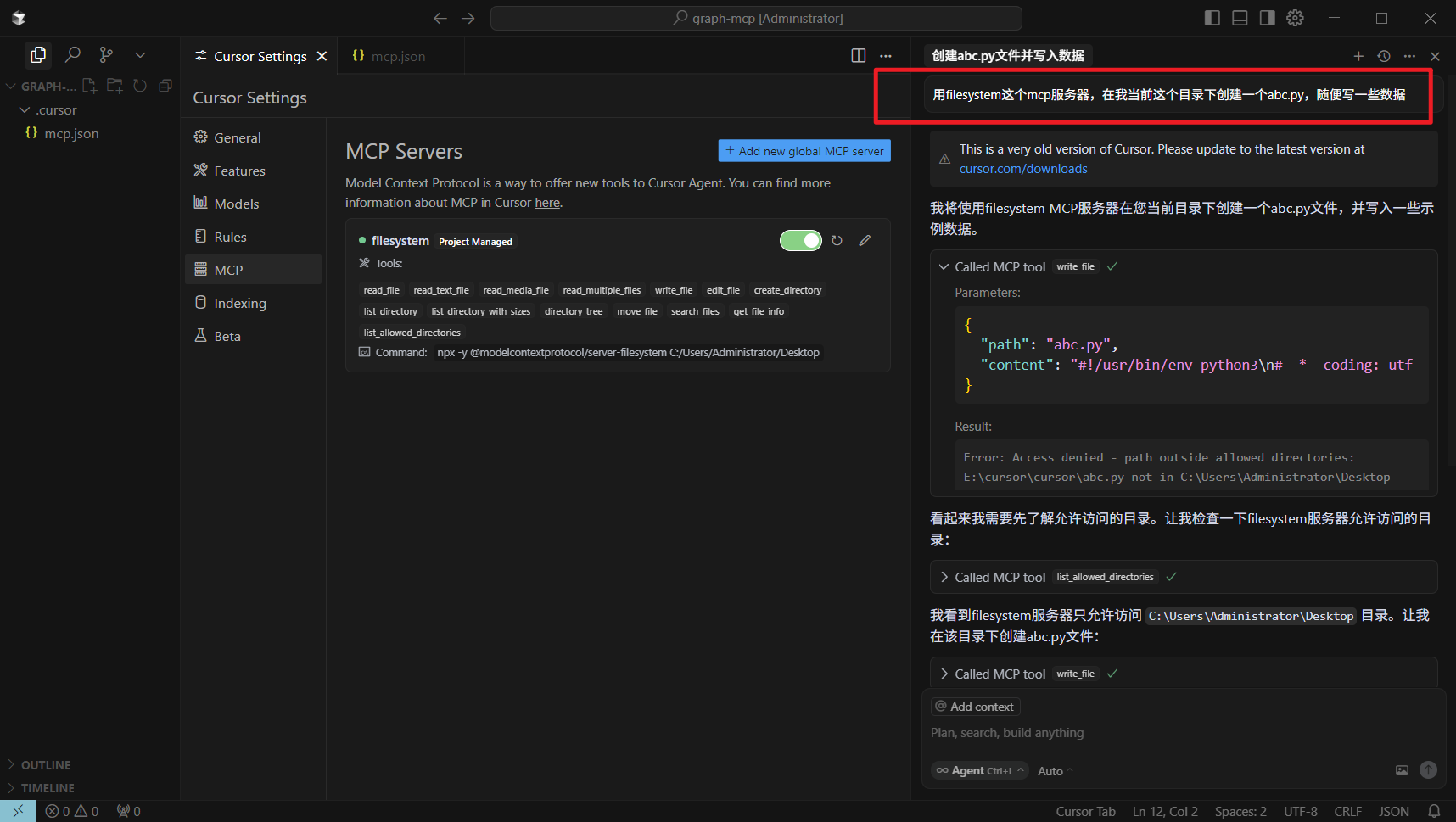Open Rules settings section

[x=253, y=237]
